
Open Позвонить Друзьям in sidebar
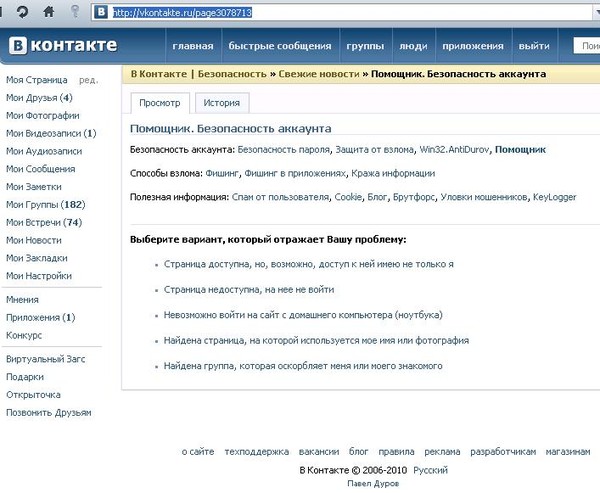pos(49,413)
